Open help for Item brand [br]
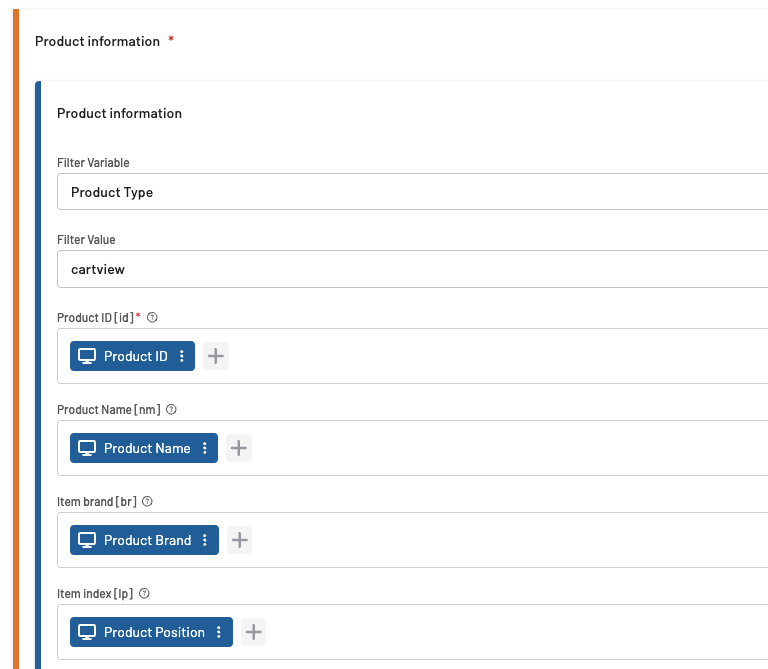 click(147, 502)
